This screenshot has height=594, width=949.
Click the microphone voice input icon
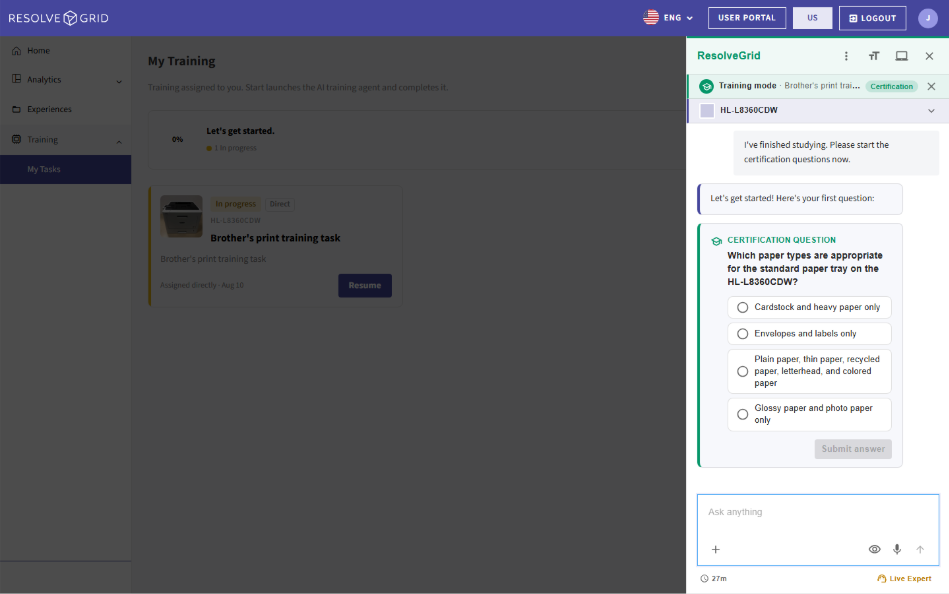pyautogui.click(x=897, y=549)
